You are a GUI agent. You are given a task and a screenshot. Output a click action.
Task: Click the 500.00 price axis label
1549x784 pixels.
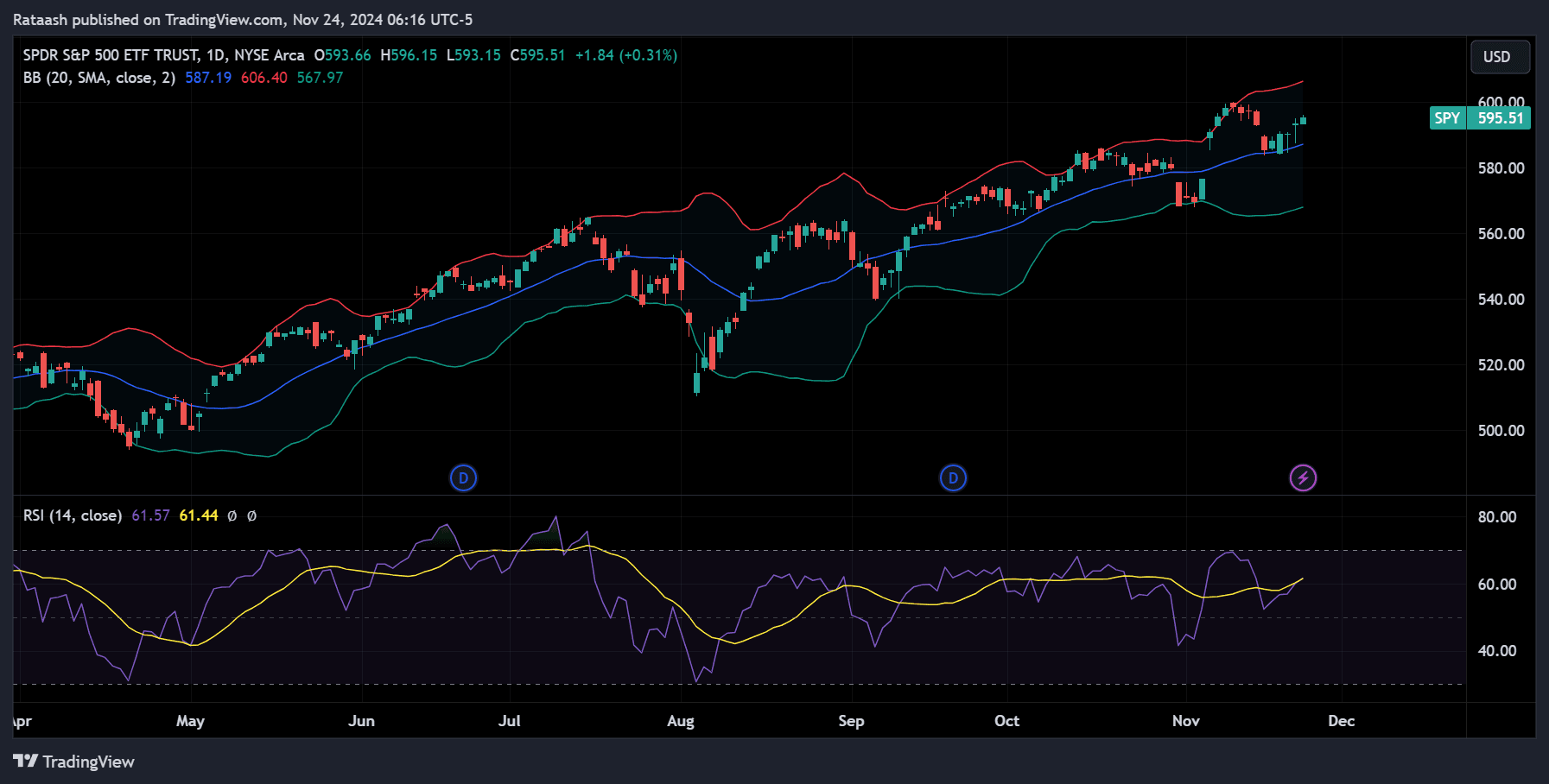(1501, 431)
